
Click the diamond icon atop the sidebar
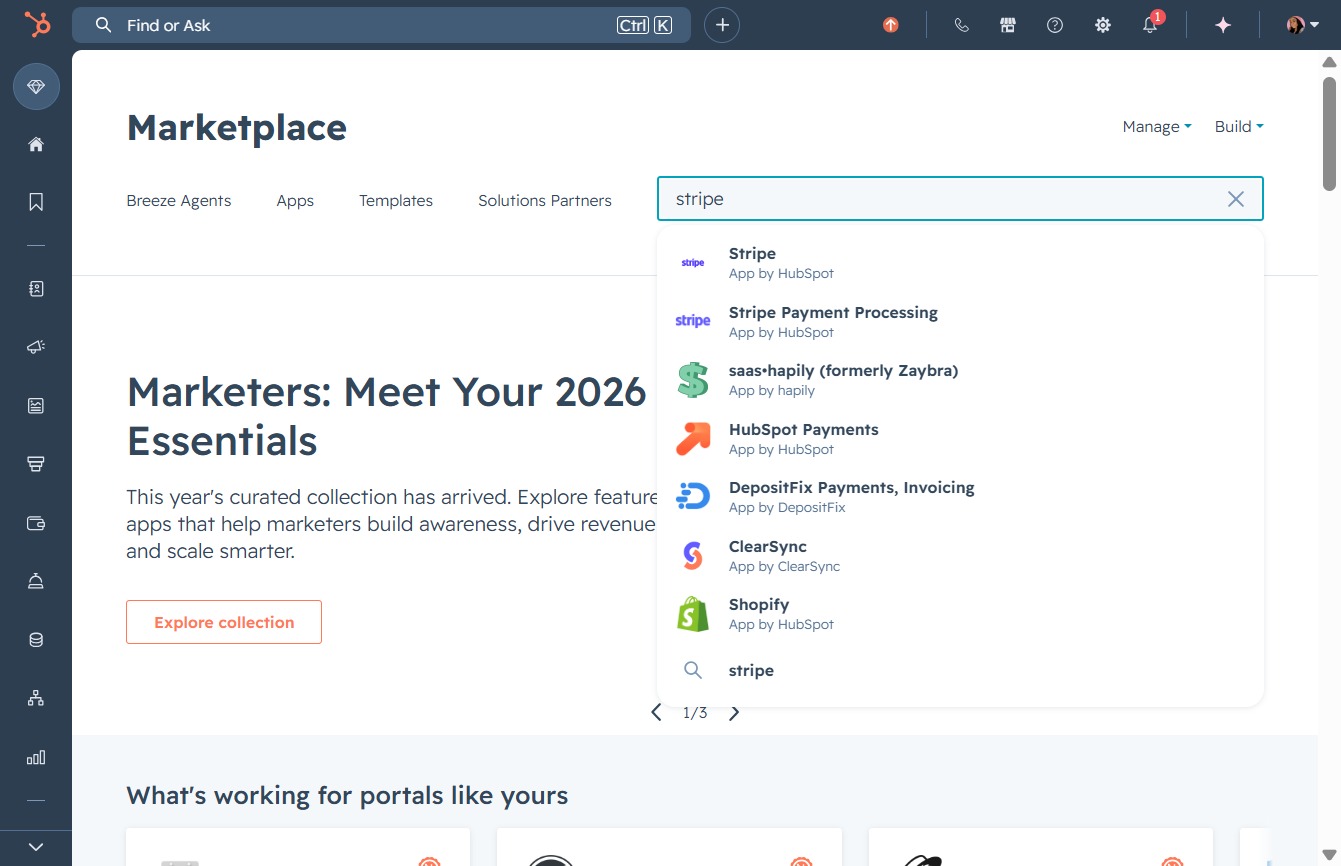coord(36,88)
